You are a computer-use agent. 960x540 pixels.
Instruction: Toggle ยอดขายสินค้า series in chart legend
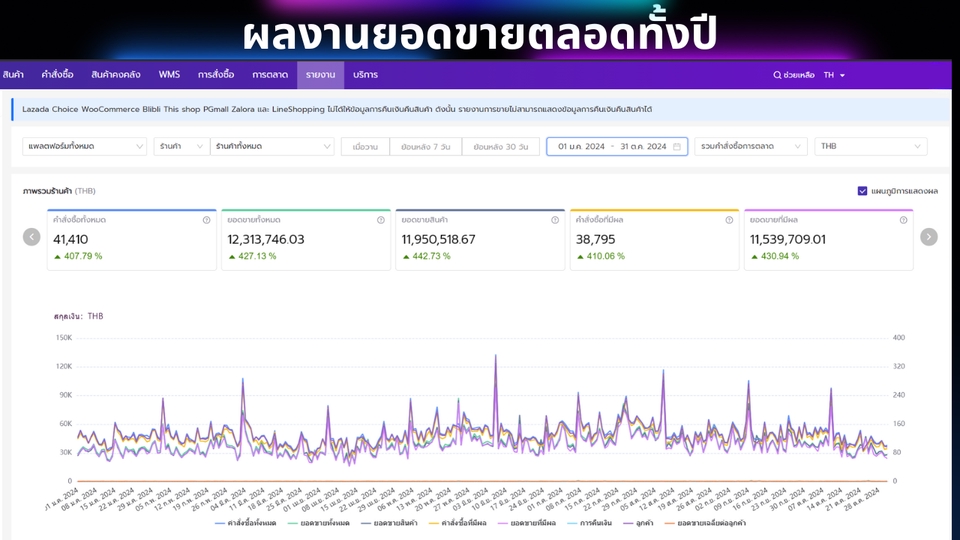pos(389,523)
